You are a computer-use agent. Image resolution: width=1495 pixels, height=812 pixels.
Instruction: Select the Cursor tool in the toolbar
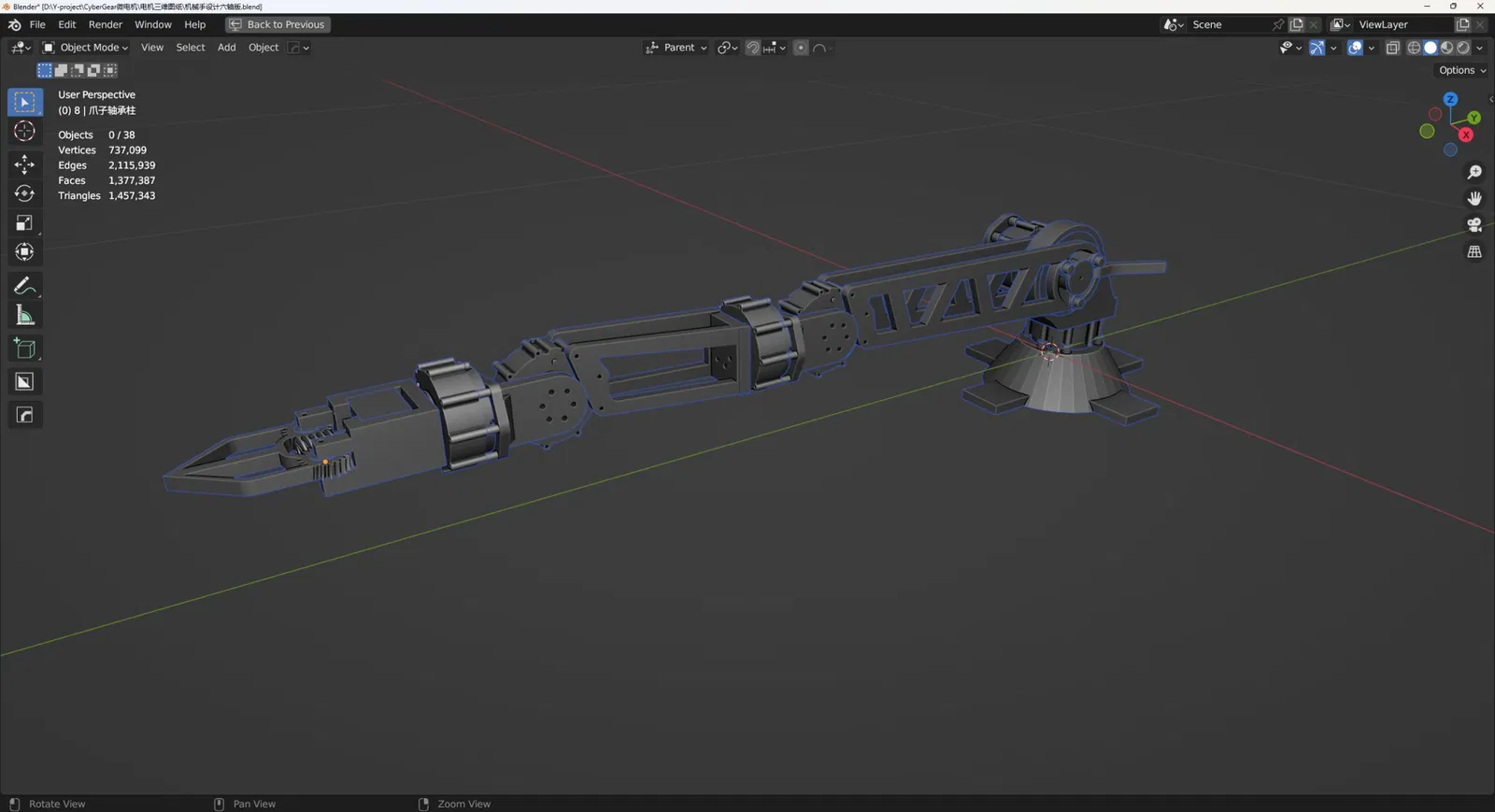(24, 132)
